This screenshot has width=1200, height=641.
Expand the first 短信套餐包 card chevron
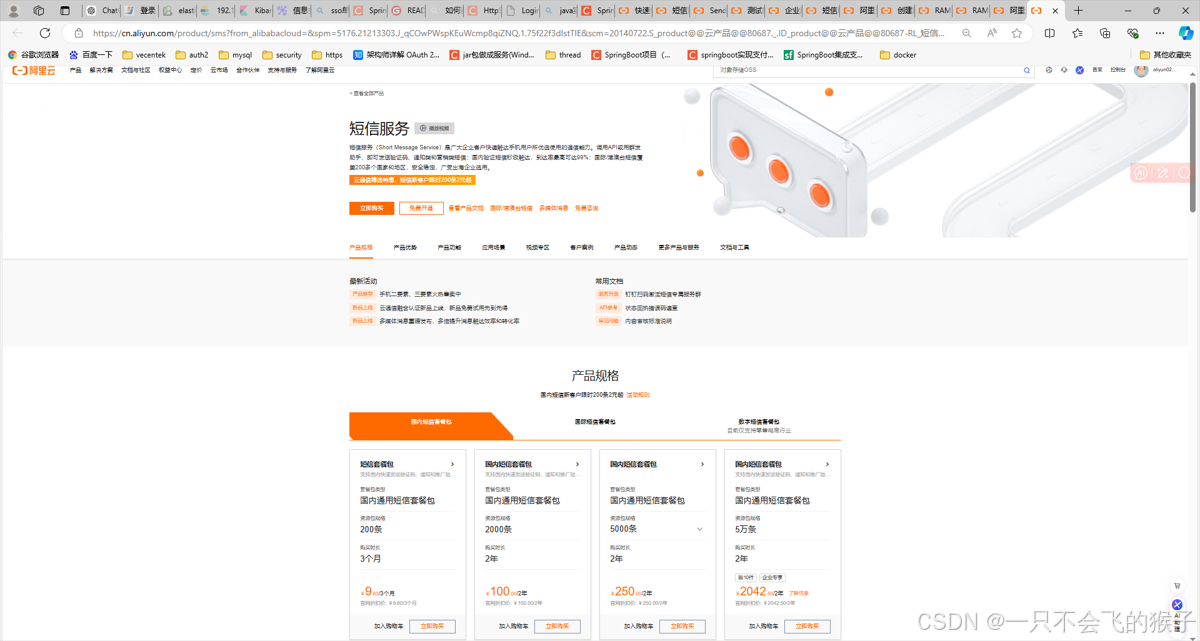click(x=452, y=464)
